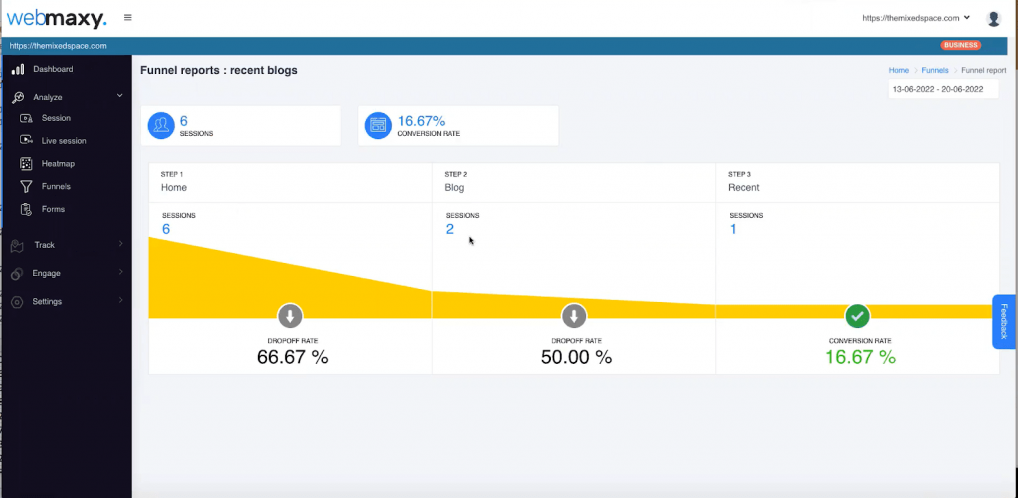Click the Heatmap grid icon

click(x=26, y=164)
